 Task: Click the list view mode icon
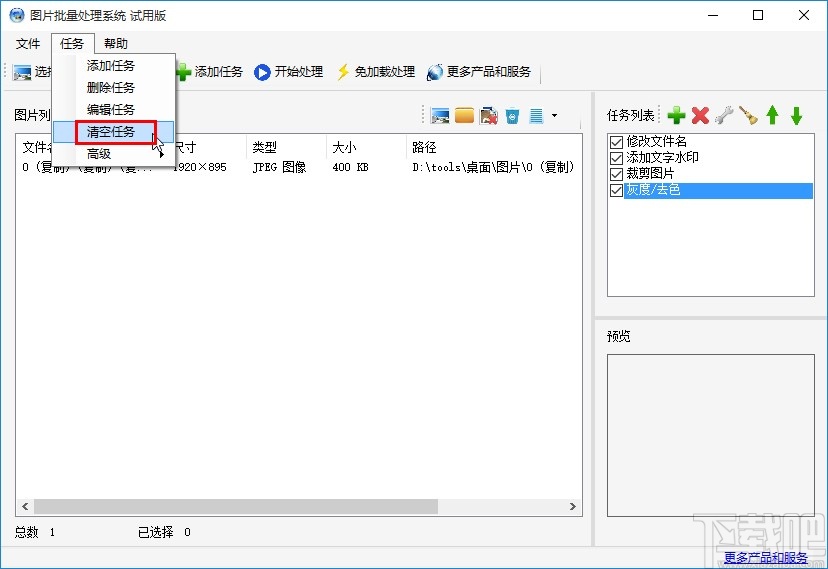point(536,116)
